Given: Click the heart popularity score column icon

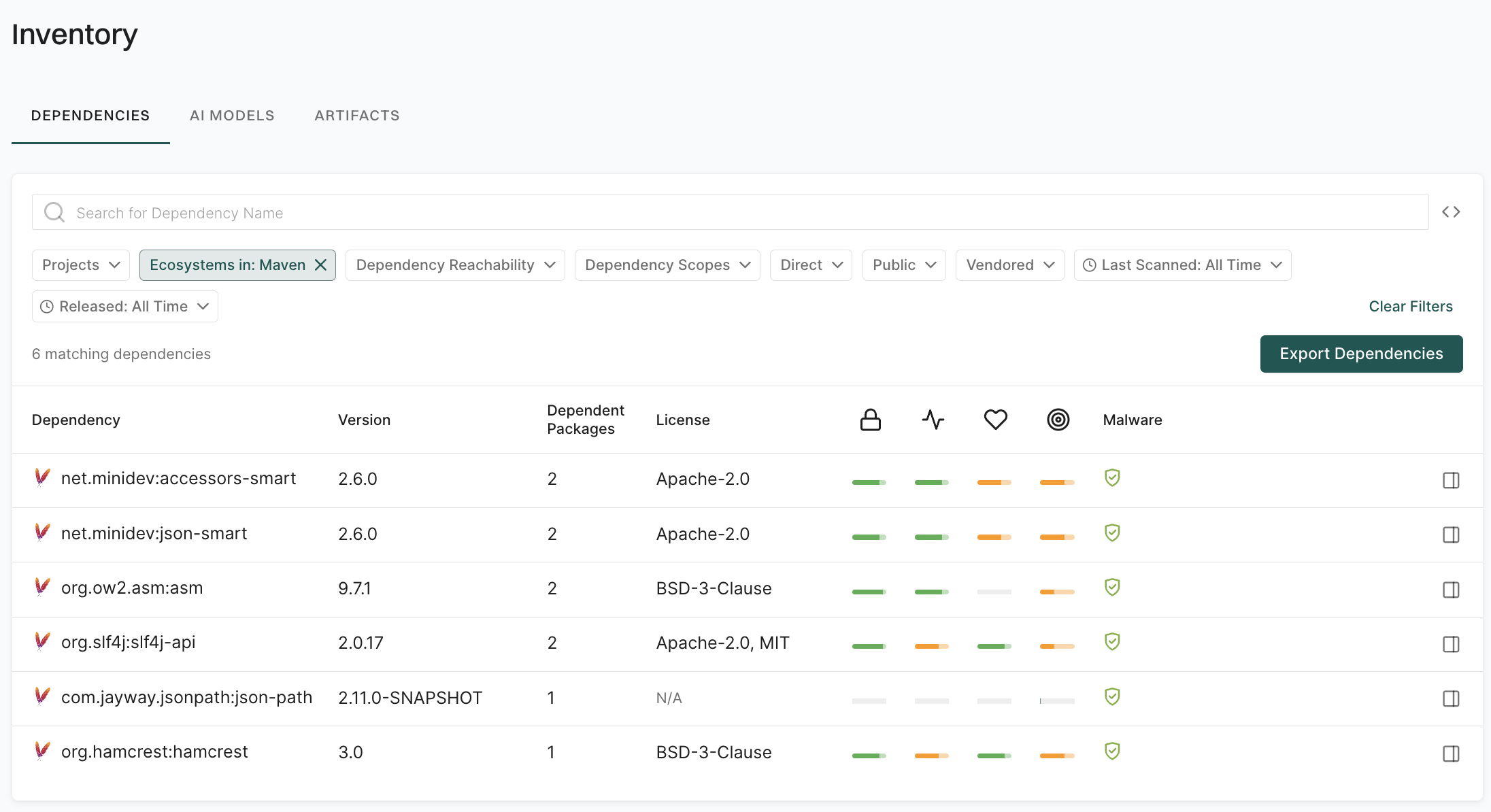Looking at the screenshot, I should pyautogui.click(x=995, y=420).
